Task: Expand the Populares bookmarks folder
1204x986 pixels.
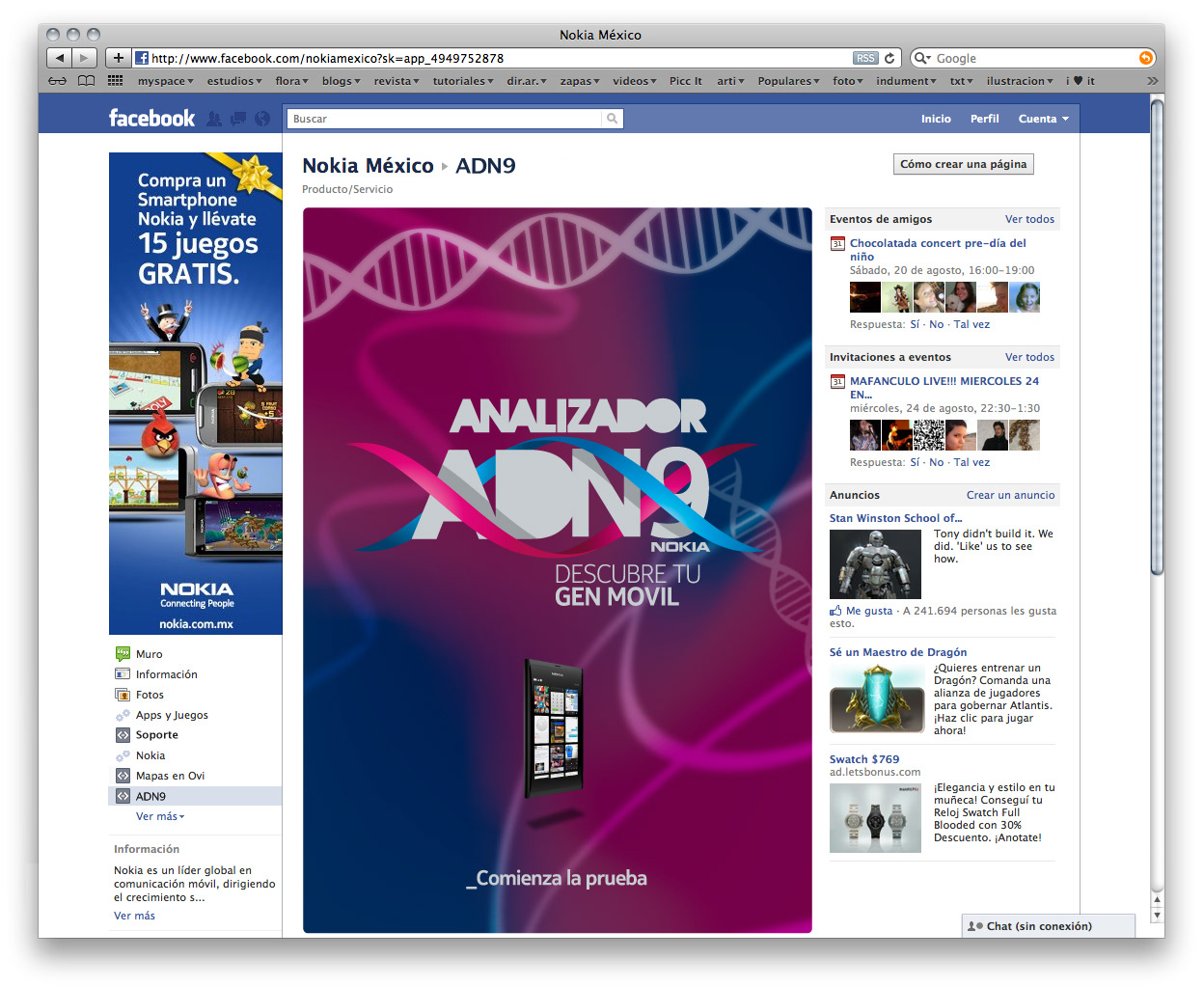Action: tap(788, 81)
